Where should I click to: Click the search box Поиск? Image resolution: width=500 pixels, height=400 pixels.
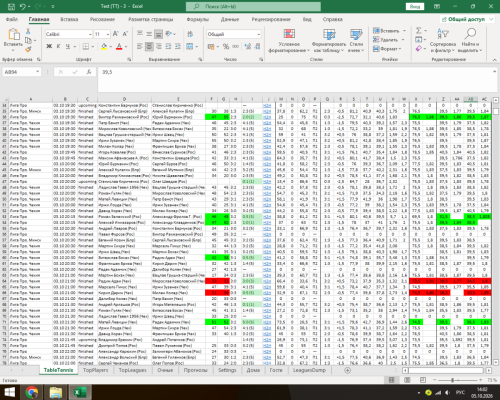pos(253,6)
